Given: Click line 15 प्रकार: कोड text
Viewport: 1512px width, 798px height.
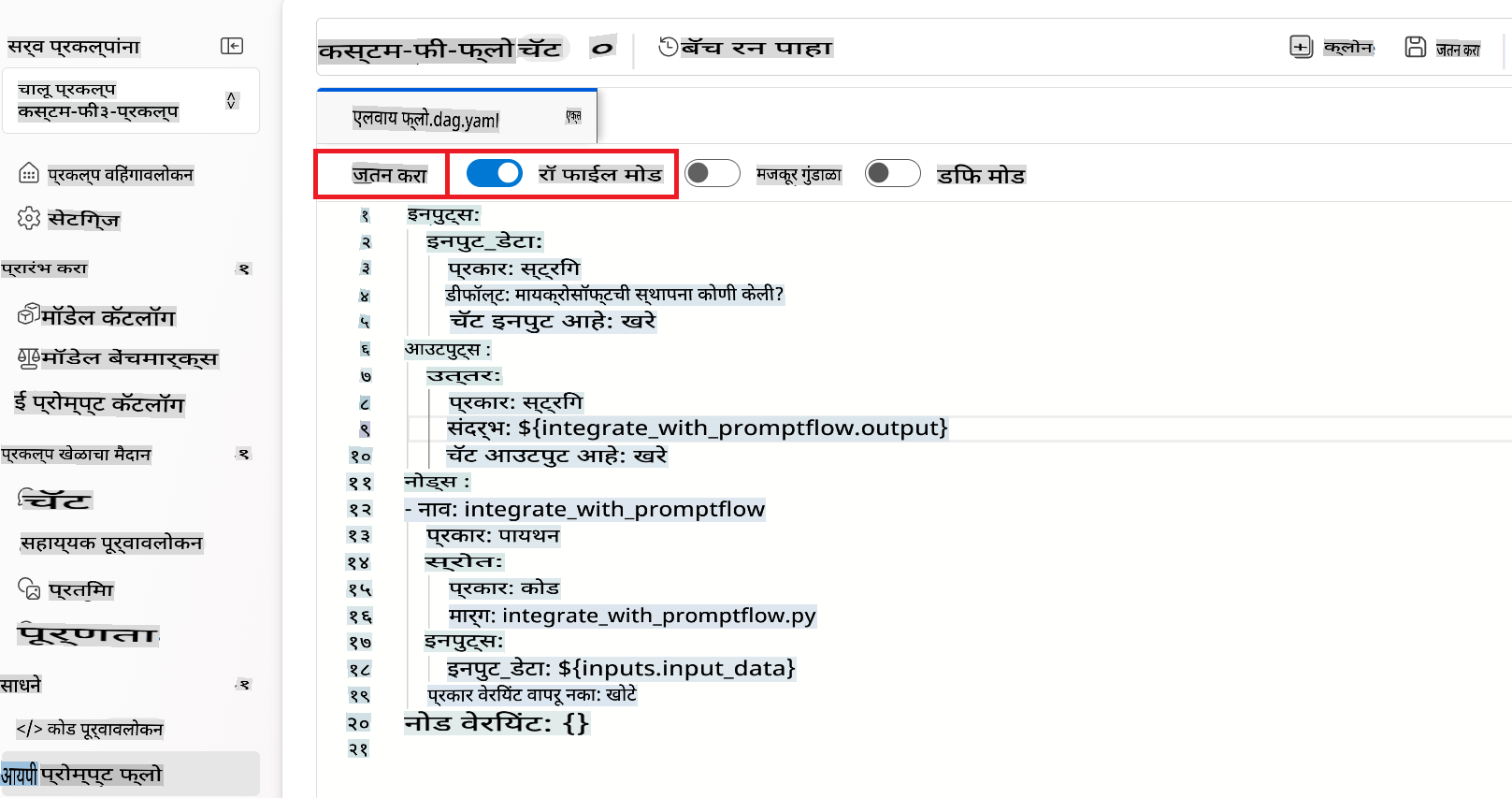Looking at the screenshot, I should click(504, 588).
